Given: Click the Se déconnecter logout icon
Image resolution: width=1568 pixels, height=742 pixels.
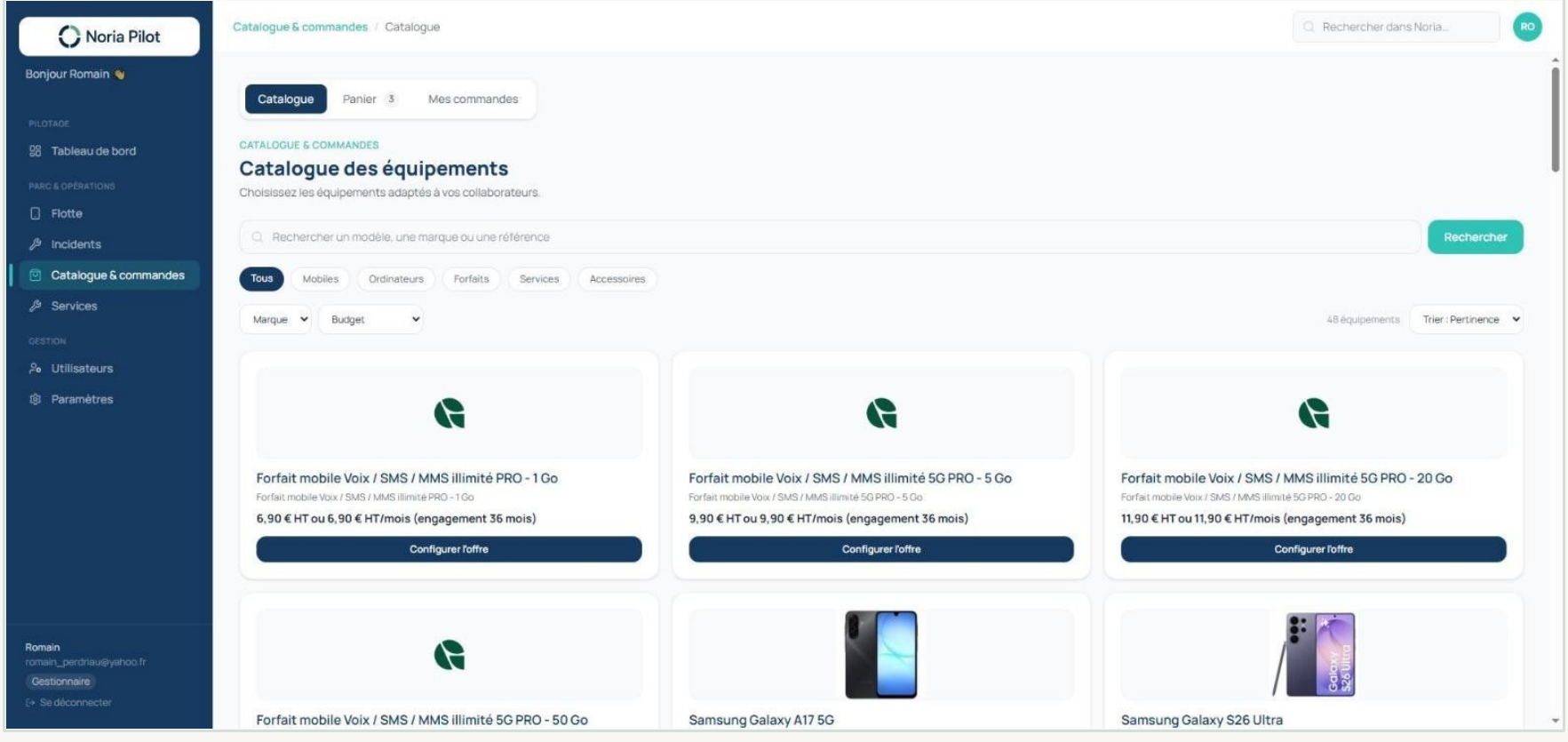Looking at the screenshot, I should coord(30,703).
